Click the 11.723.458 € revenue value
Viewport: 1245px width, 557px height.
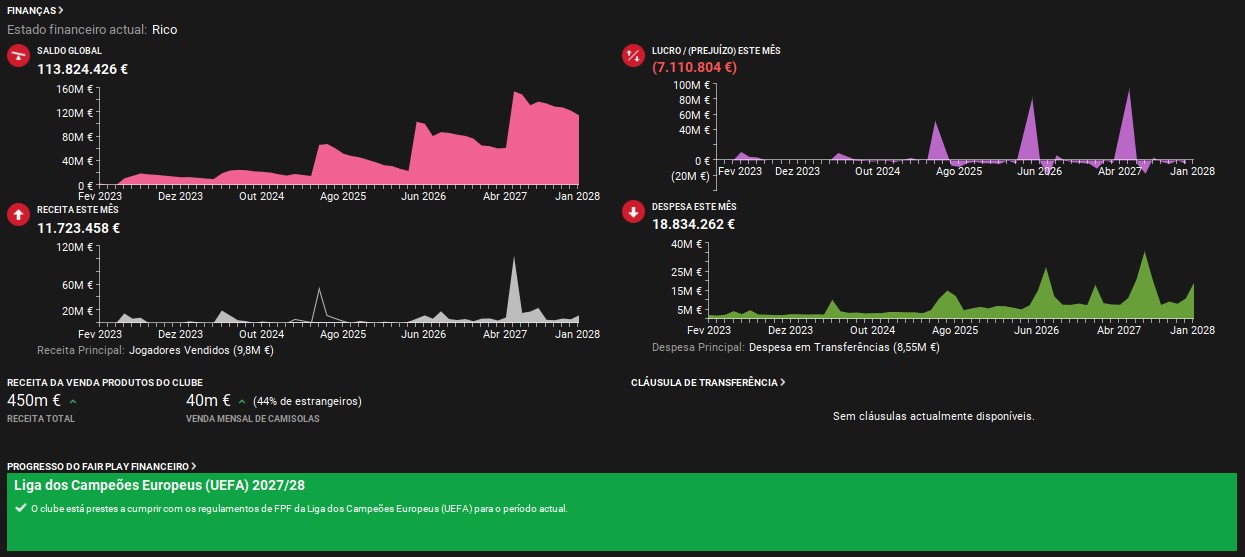coord(78,228)
